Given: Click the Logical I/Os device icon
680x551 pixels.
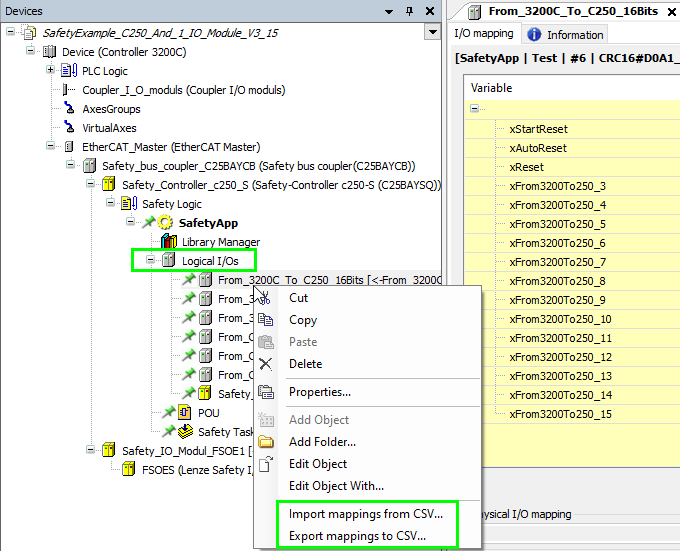Looking at the screenshot, I should (168, 260).
